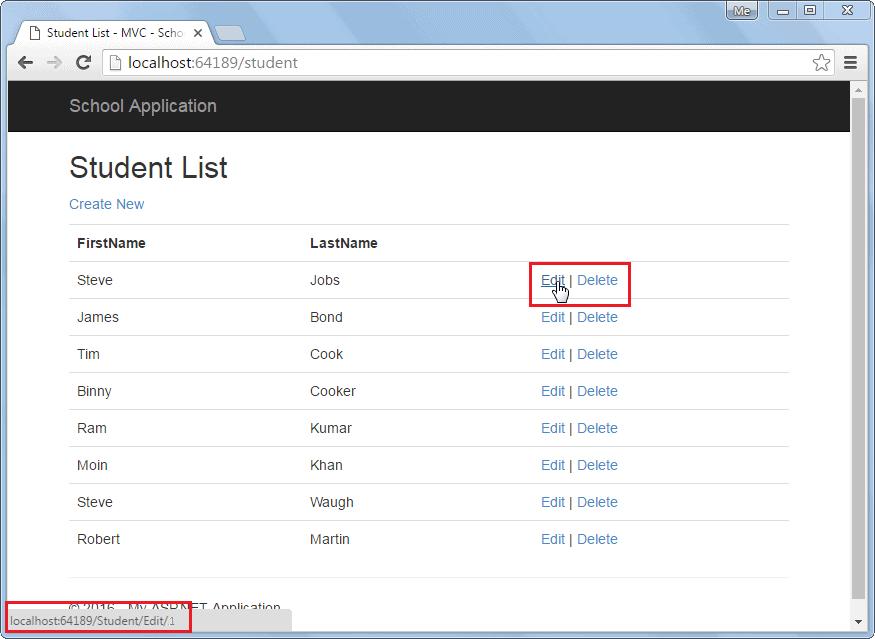
Task: Delete the Robert Martin entry
Action: [597, 539]
